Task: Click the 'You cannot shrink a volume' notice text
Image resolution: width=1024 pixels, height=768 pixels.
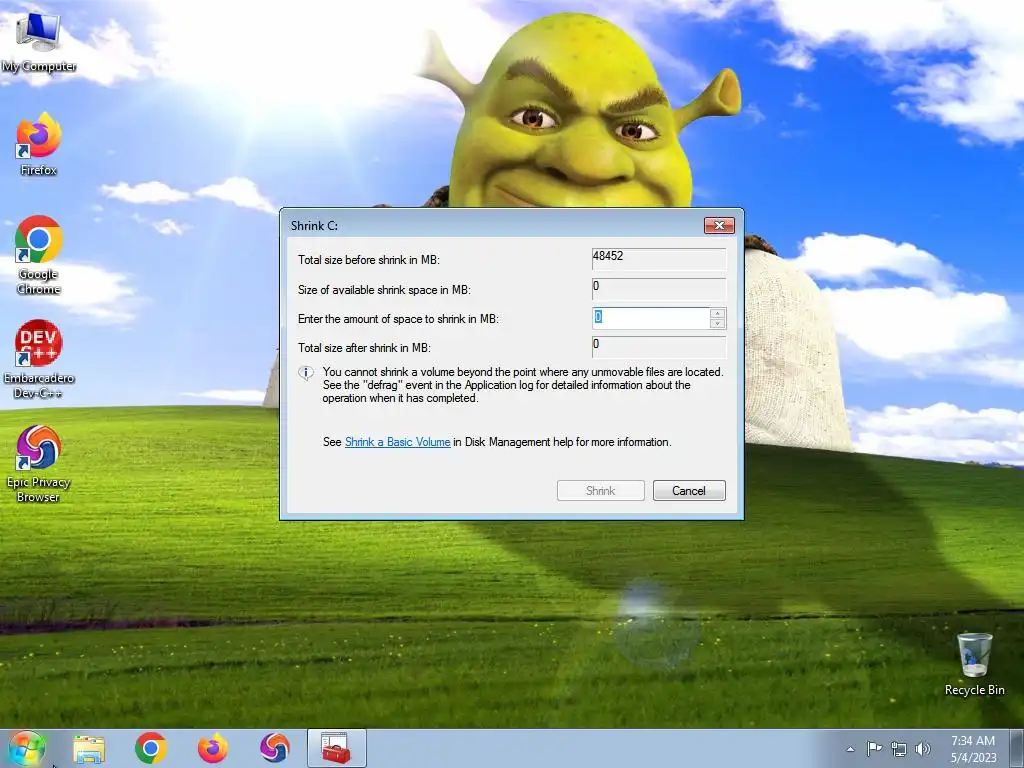Action: click(522, 385)
